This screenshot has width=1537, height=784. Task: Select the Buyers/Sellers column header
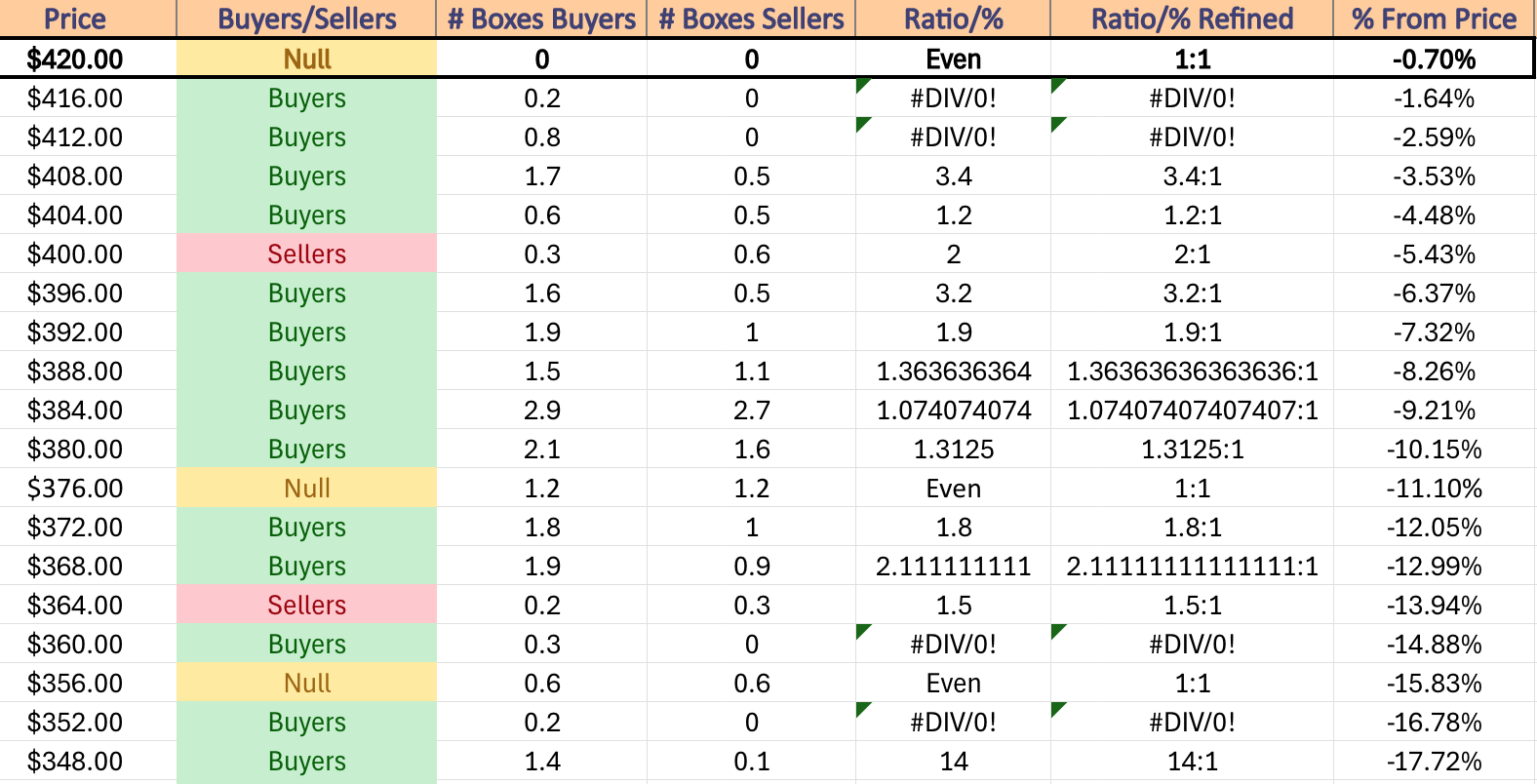point(306,19)
